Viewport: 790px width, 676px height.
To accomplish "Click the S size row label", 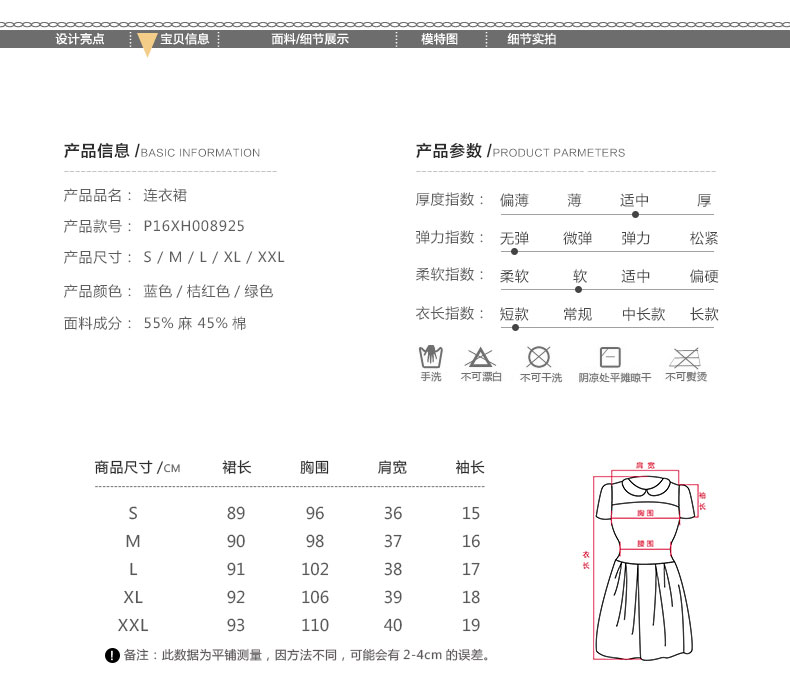I will tap(133, 513).
